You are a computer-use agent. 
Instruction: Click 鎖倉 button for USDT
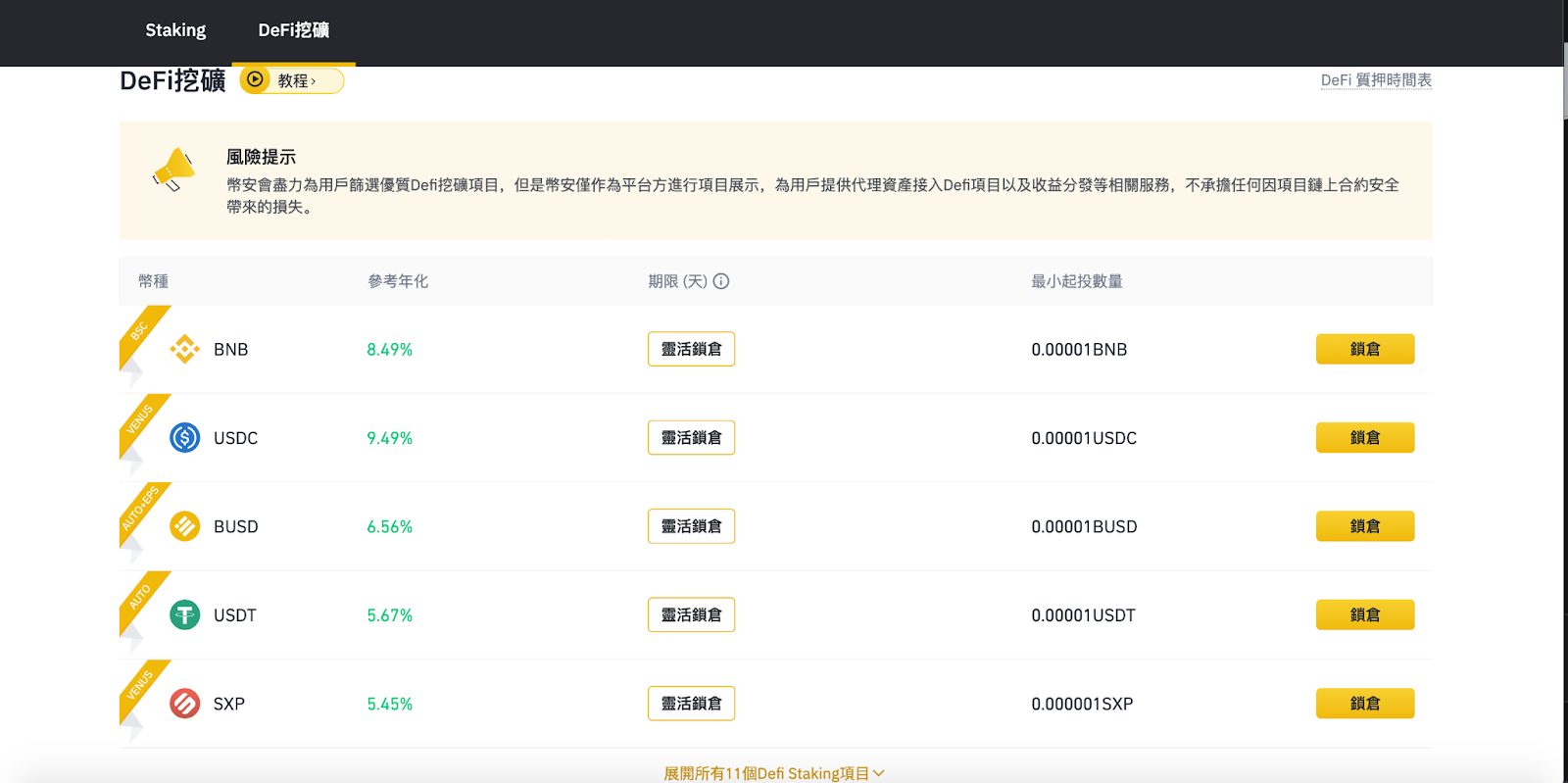click(1365, 614)
